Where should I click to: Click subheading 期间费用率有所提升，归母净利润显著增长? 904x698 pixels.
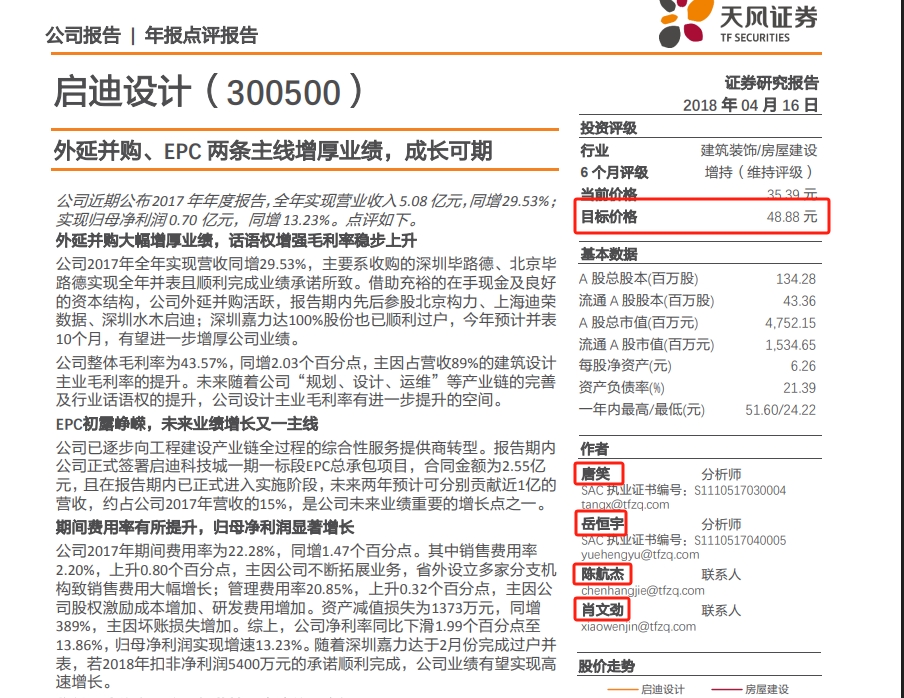[205, 527]
